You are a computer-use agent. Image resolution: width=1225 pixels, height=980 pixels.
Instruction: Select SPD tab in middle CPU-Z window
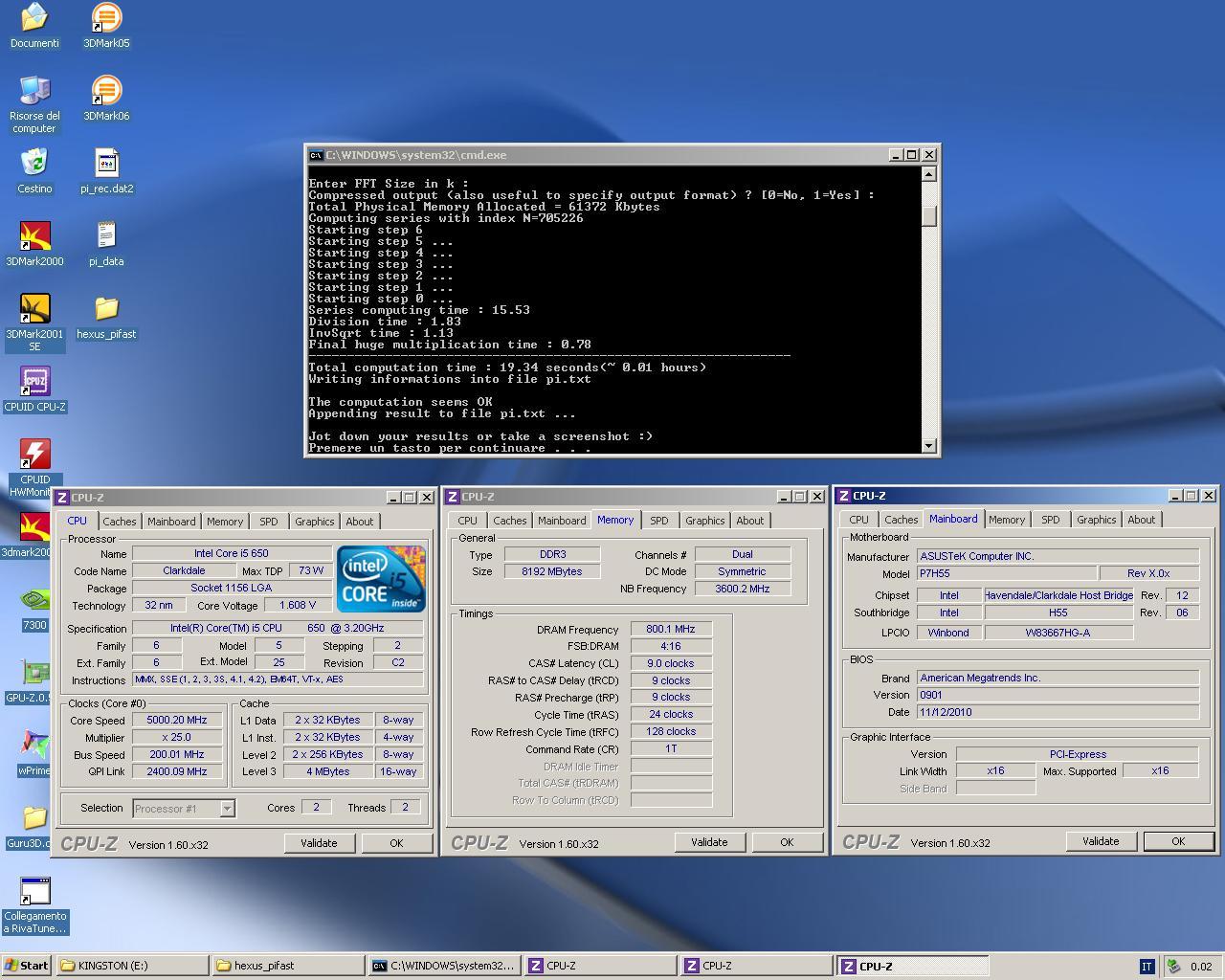[658, 521]
